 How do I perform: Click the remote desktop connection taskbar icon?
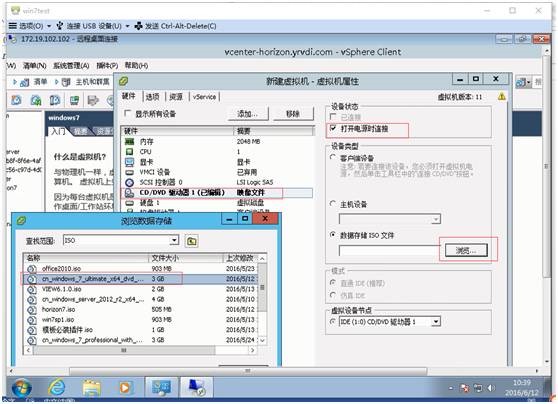point(197,387)
